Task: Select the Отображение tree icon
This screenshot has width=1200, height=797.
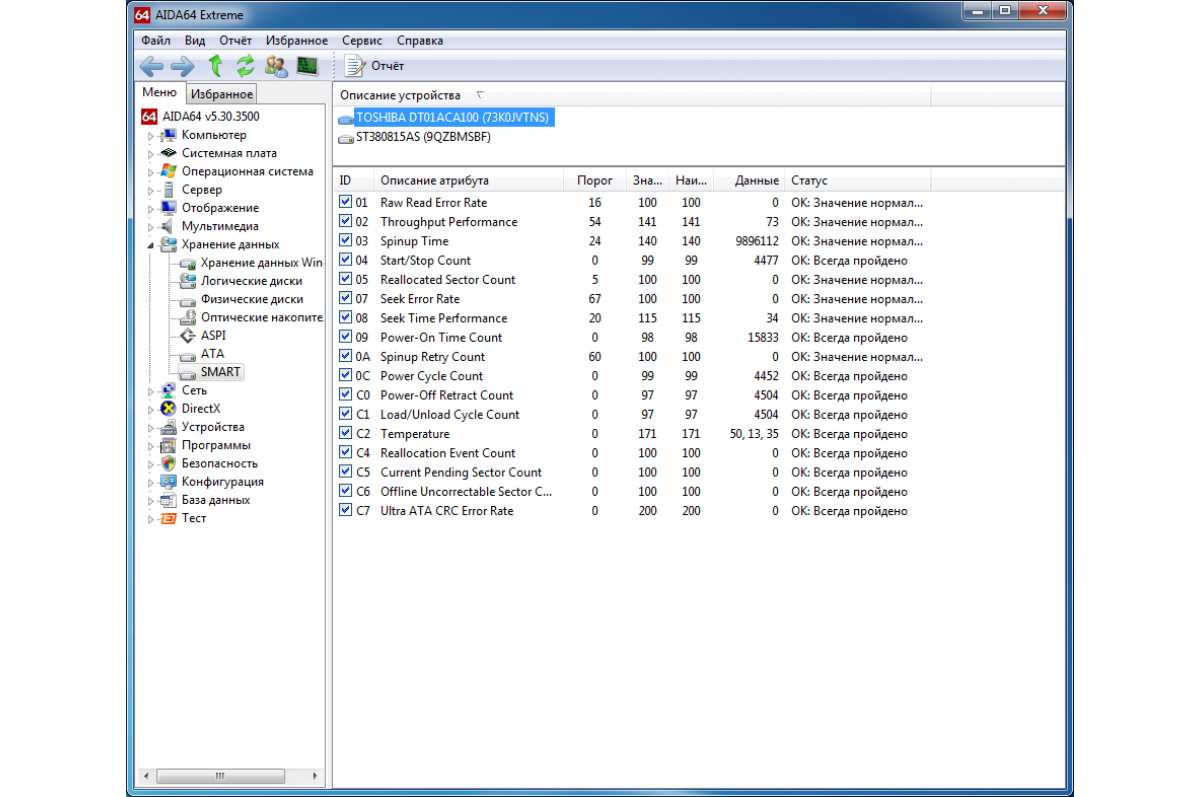Action: [169, 208]
